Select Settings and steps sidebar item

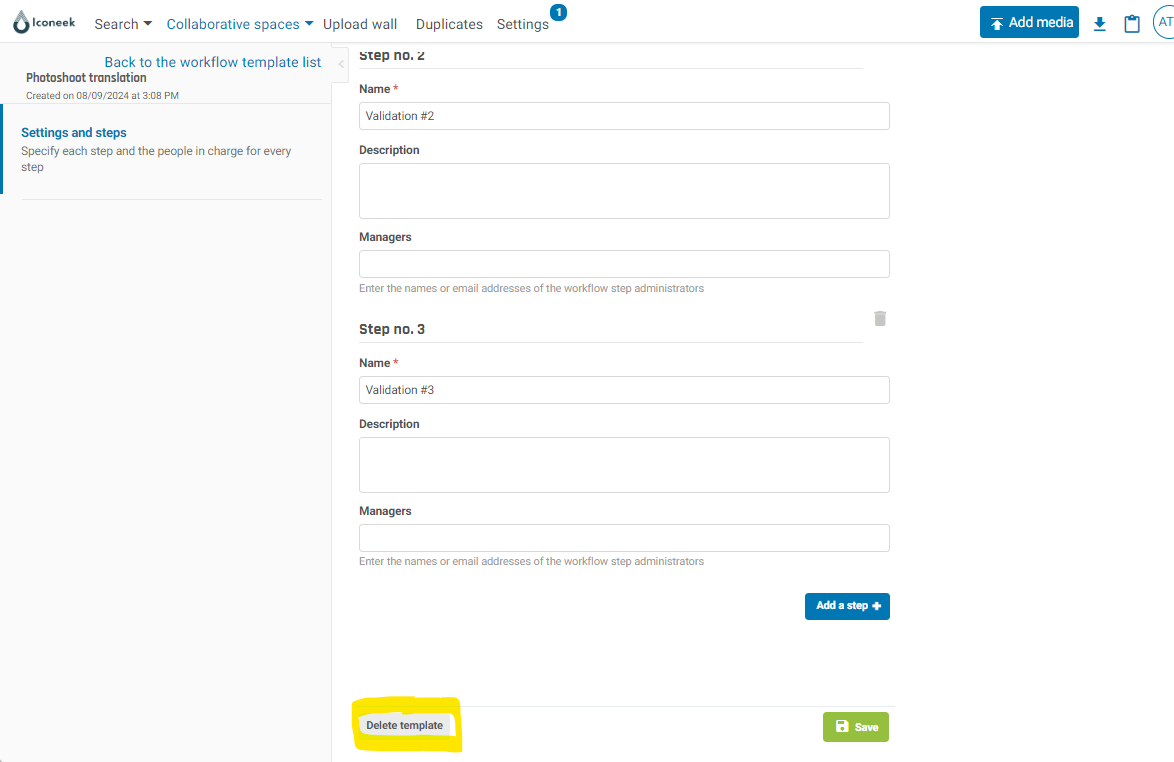click(x=74, y=133)
